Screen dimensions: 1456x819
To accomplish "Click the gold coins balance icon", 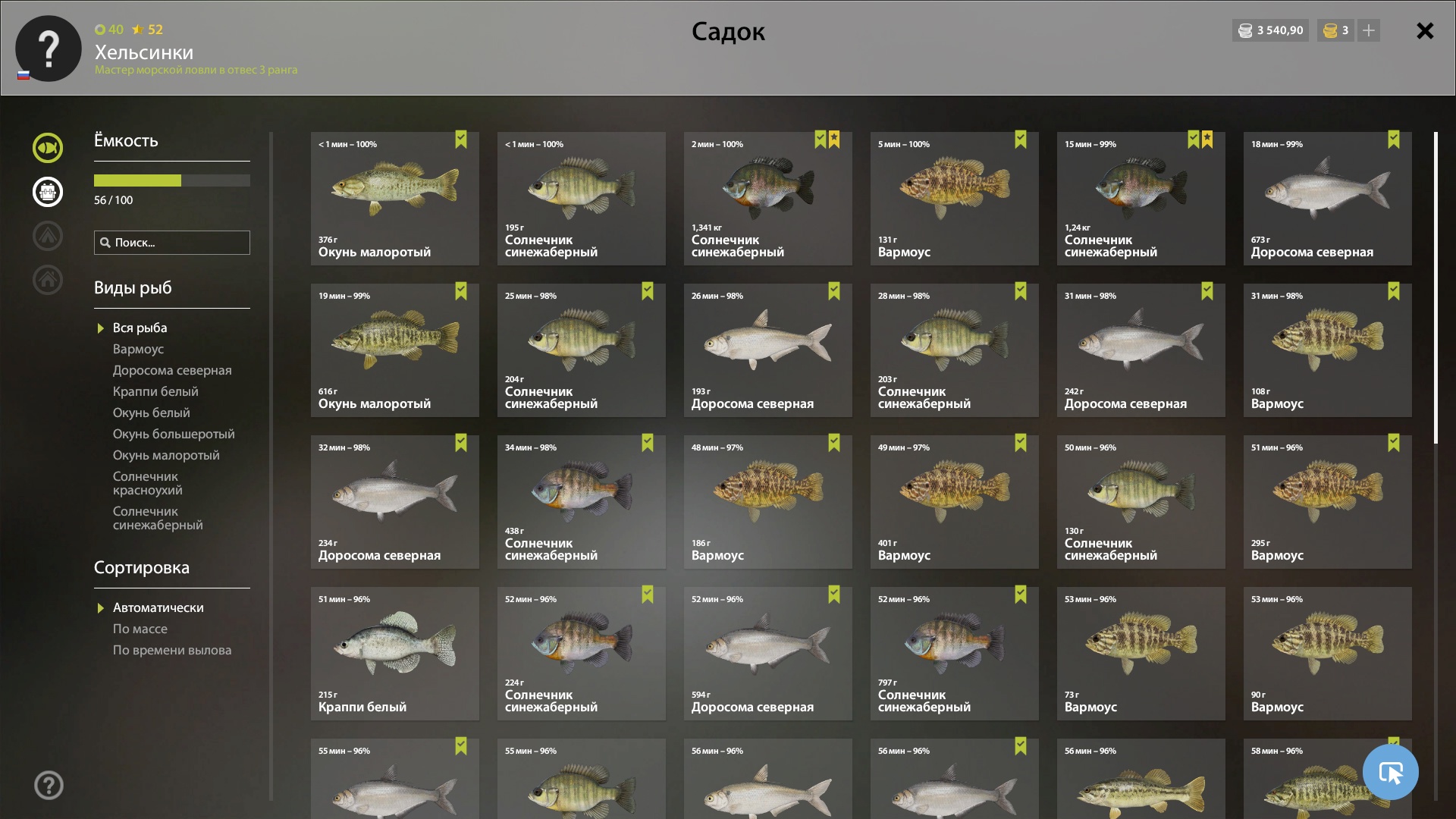I will 1330,30.
